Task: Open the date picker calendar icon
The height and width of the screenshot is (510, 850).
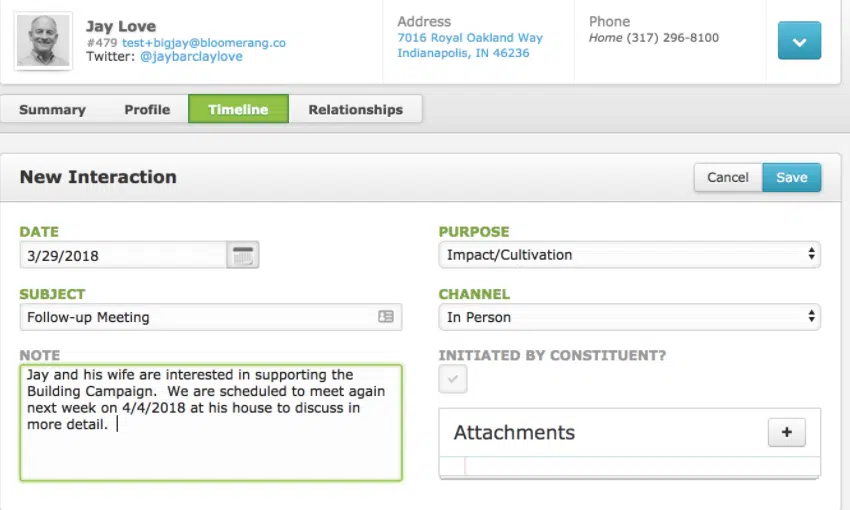Action: click(x=242, y=255)
